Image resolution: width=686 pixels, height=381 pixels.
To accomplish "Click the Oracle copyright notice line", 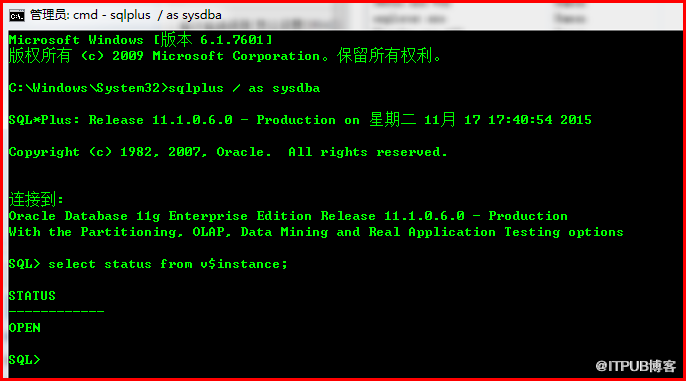I will tap(228, 152).
